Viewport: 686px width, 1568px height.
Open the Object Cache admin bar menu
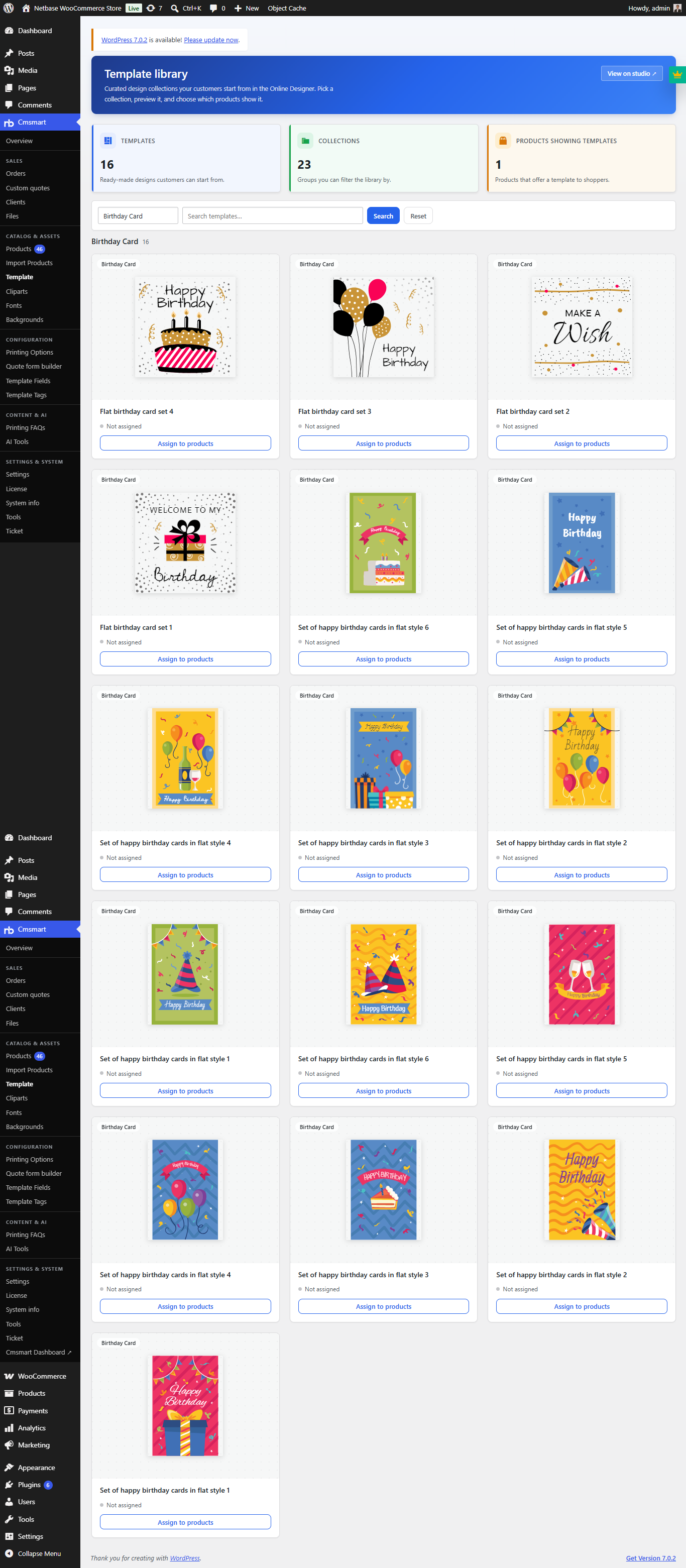pos(287,8)
